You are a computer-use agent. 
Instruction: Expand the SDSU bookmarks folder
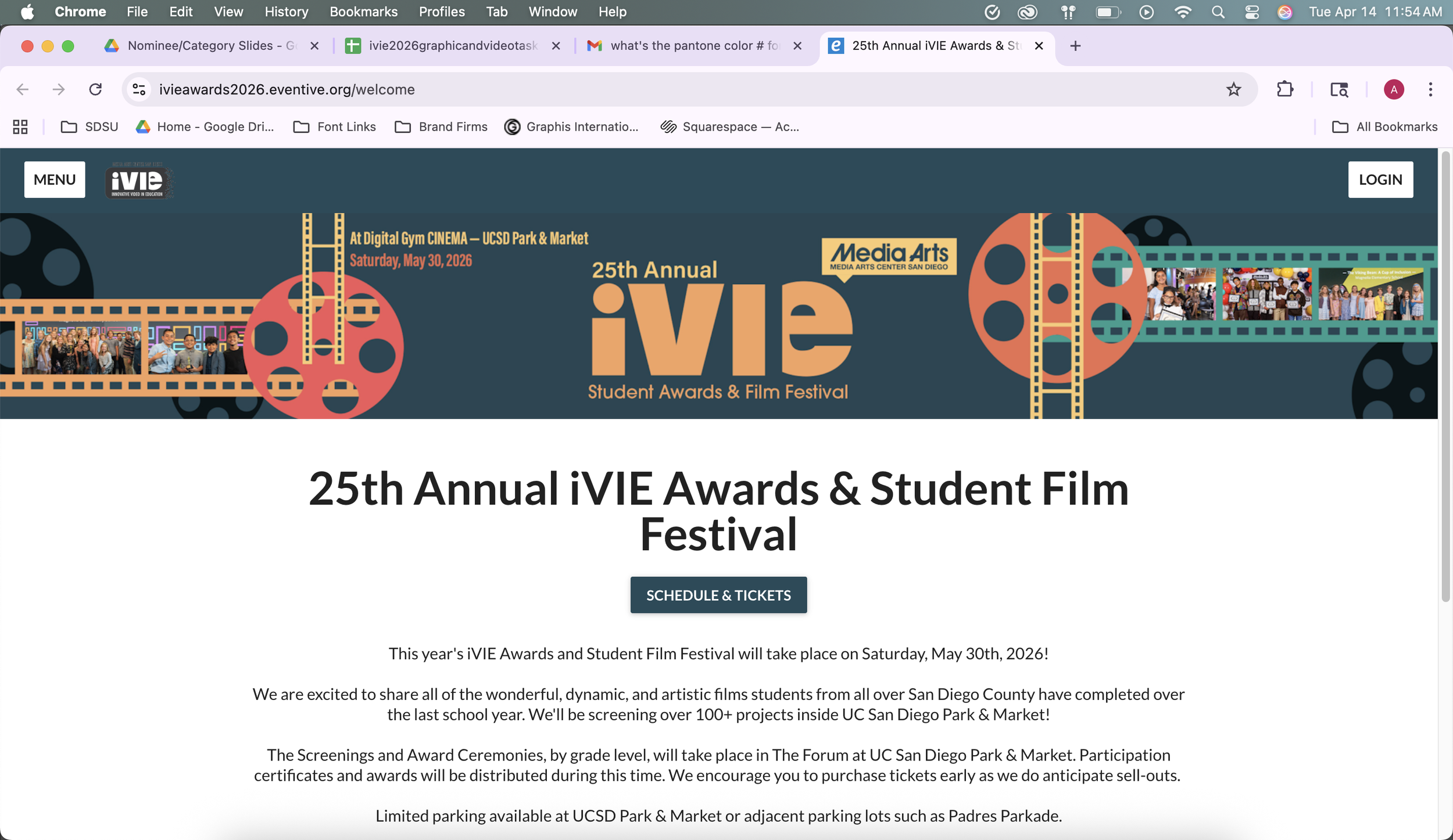coord(90,127)
